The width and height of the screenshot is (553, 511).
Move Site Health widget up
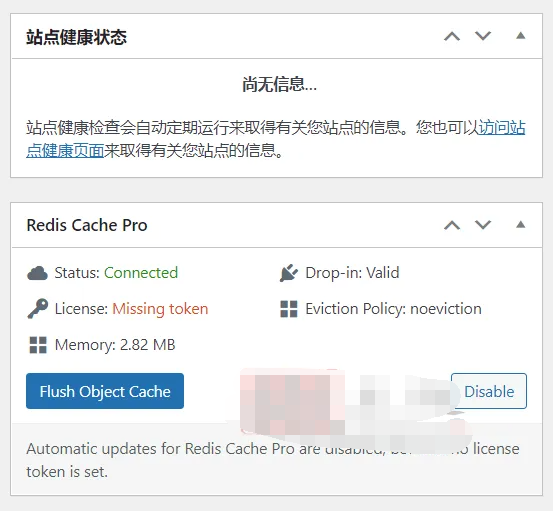click(x=452, y=36)
